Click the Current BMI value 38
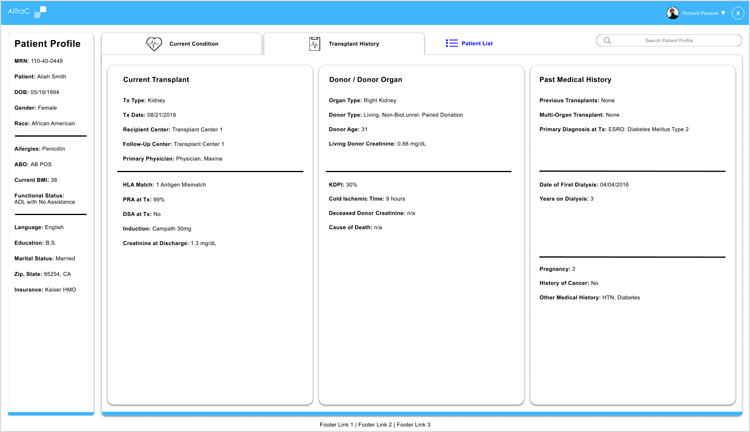Image resolution: width=750 pixels, height=432 pixels. (x=54, y=180)
